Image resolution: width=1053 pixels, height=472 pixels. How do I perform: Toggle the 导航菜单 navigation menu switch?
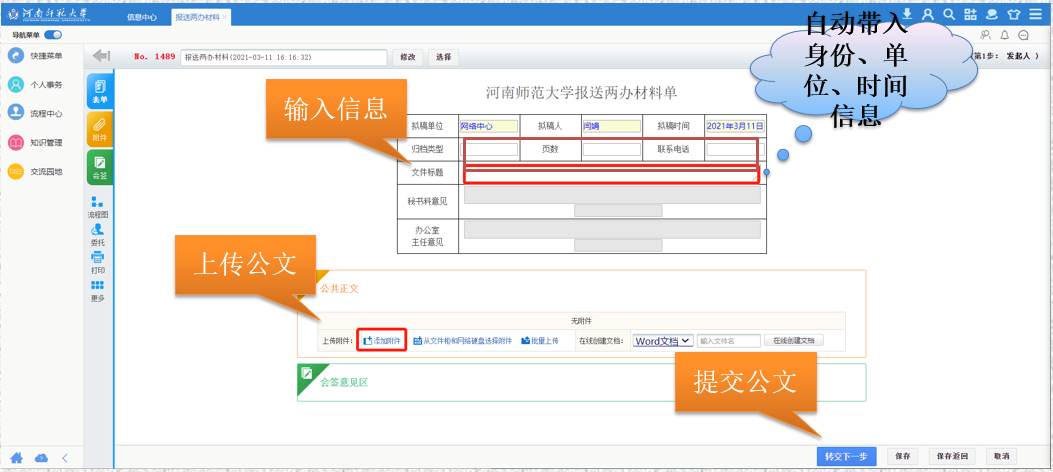tap(53, 35)
